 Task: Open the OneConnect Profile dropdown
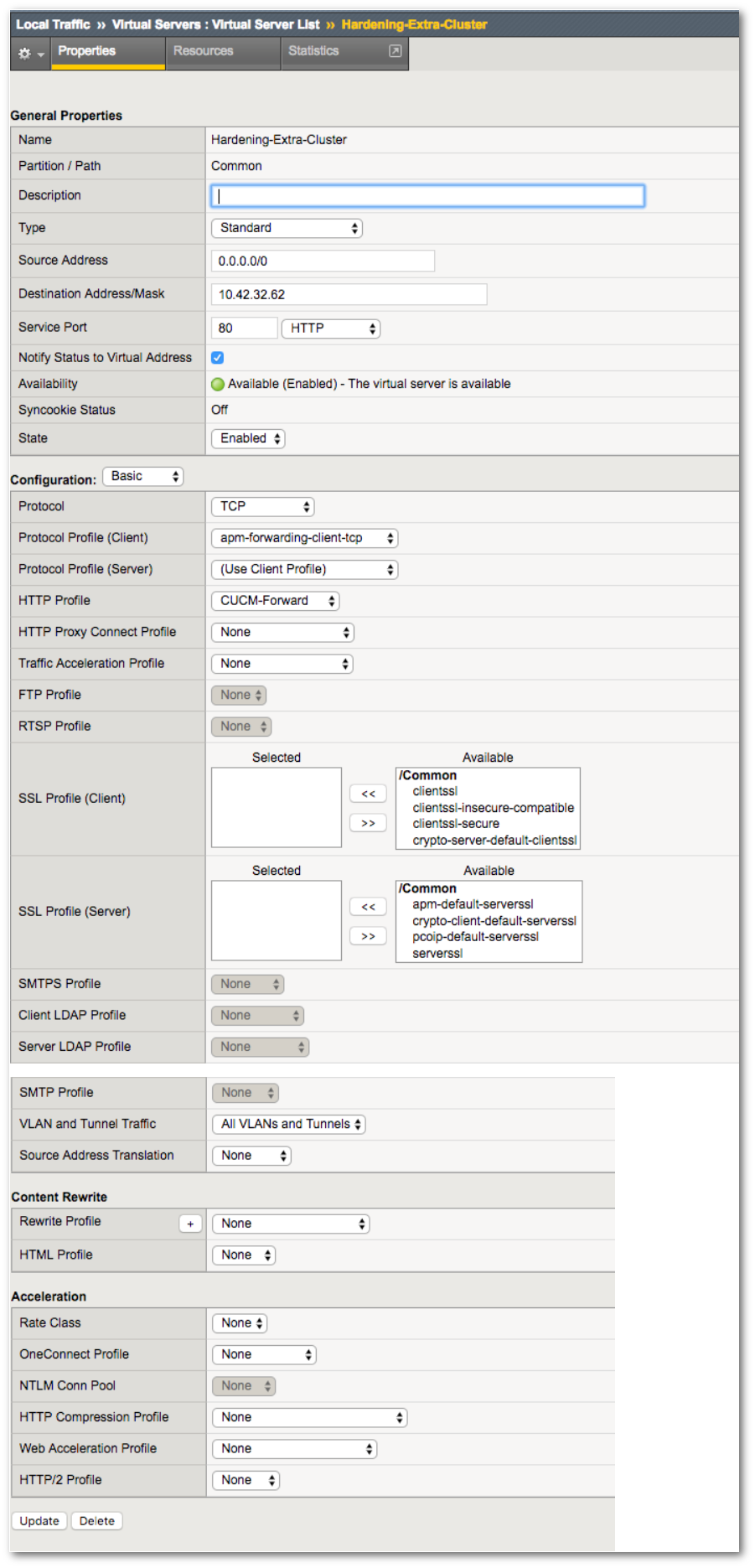coord(264,1354)
